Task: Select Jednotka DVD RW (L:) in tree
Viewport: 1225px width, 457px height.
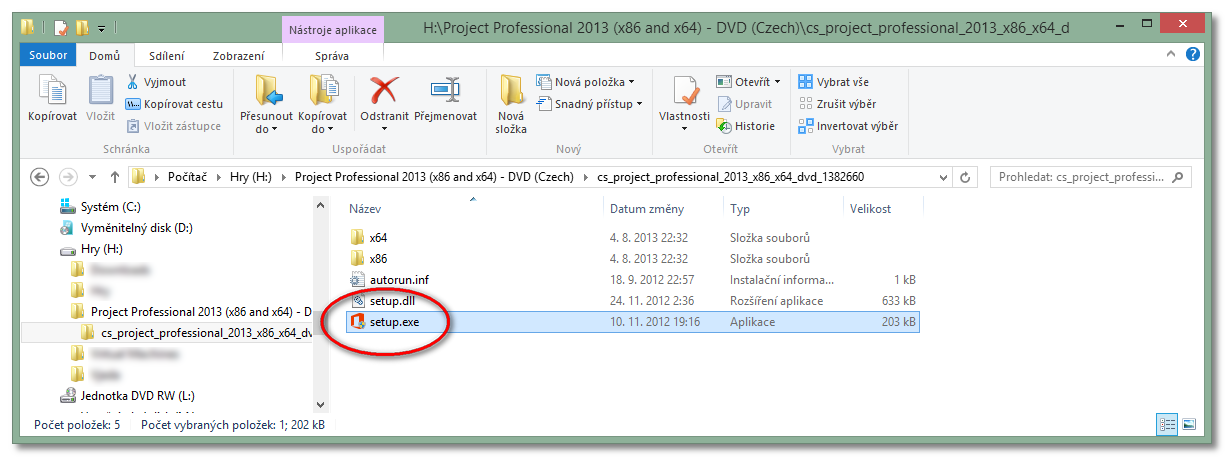Action: click(126, 396)
